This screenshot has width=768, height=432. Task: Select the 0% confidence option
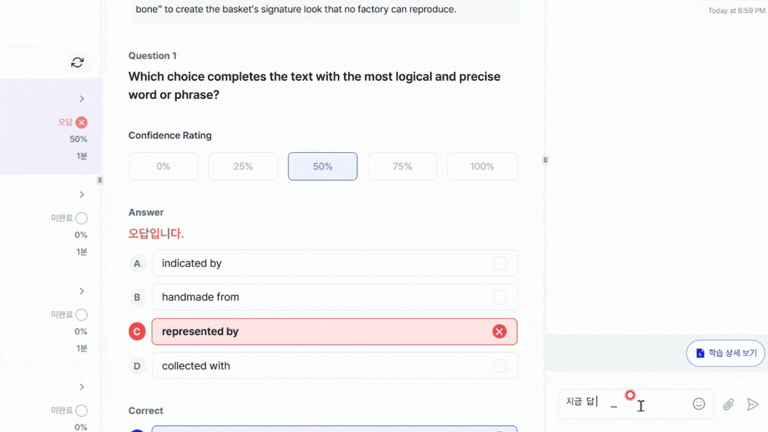point(163,167)
